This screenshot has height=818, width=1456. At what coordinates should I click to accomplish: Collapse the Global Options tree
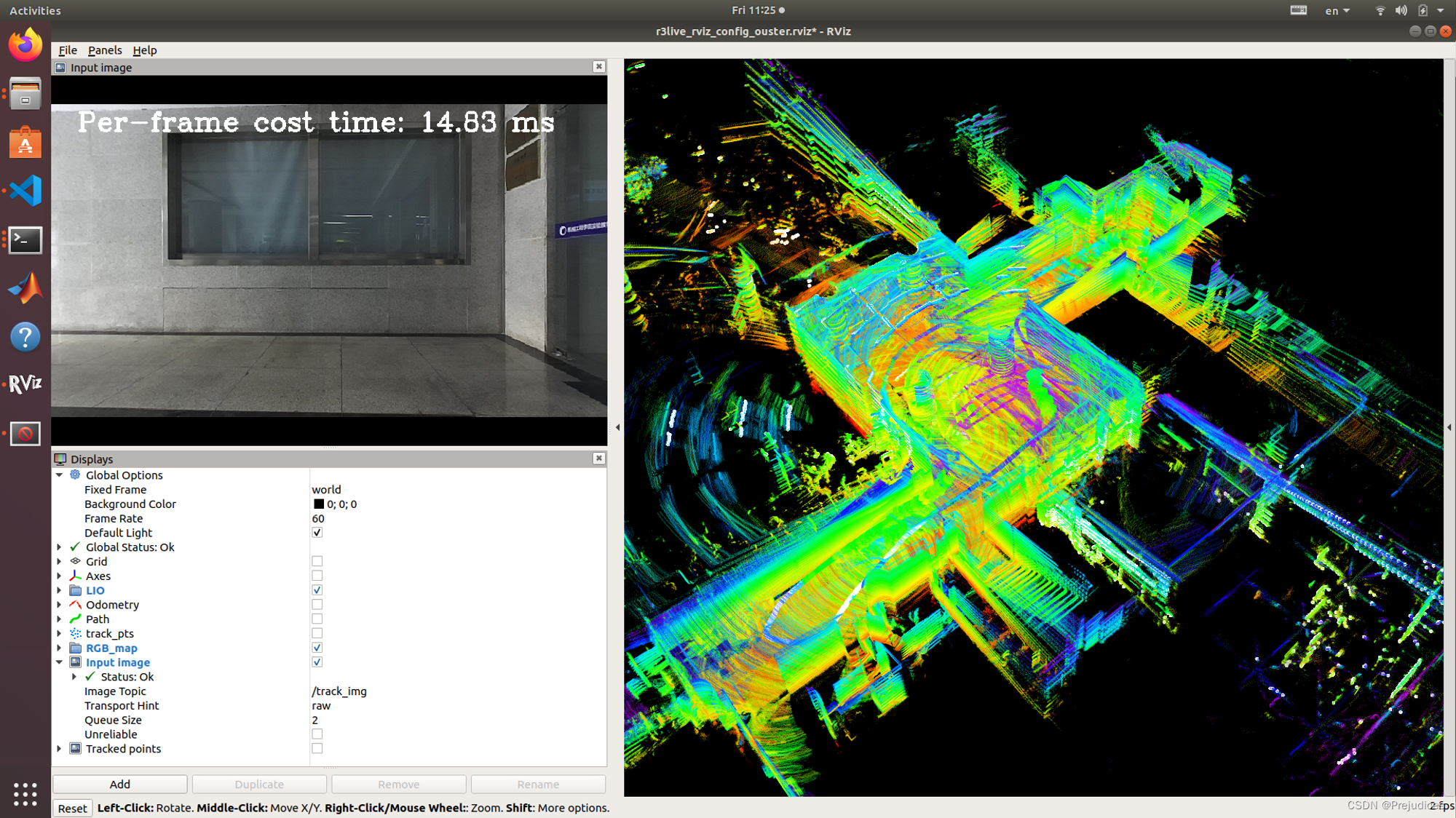point(60,475)
